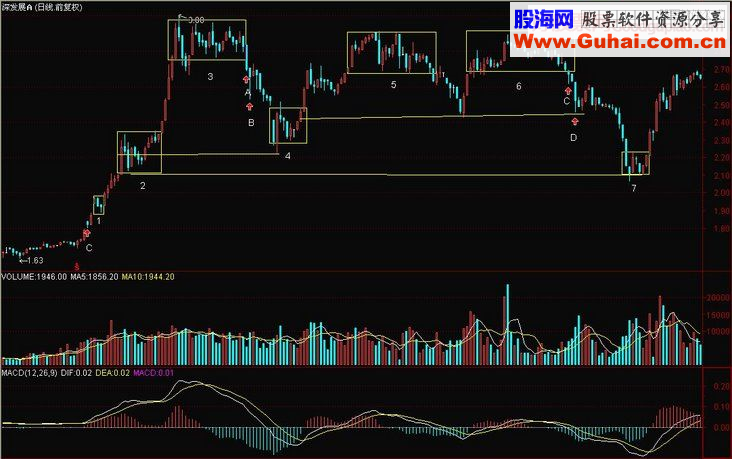This screenshot has height=459, width=732.
Task: Click the 2.10 price axis label
Action: pyautogui.click(x=721, y=176)
